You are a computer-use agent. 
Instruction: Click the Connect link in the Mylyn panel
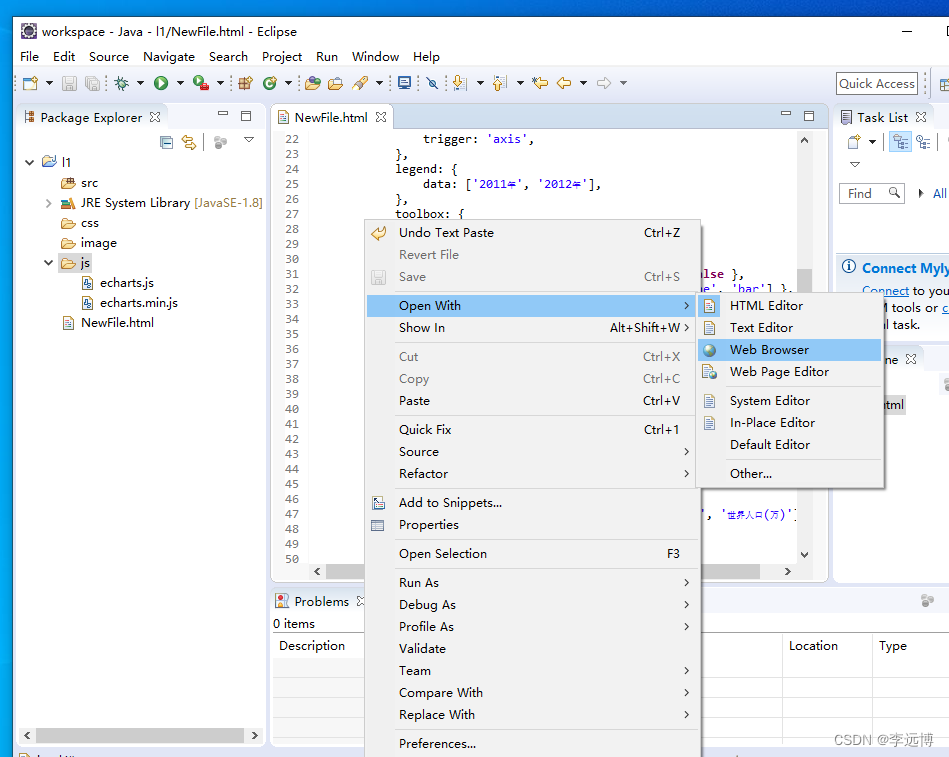[884, 290]
